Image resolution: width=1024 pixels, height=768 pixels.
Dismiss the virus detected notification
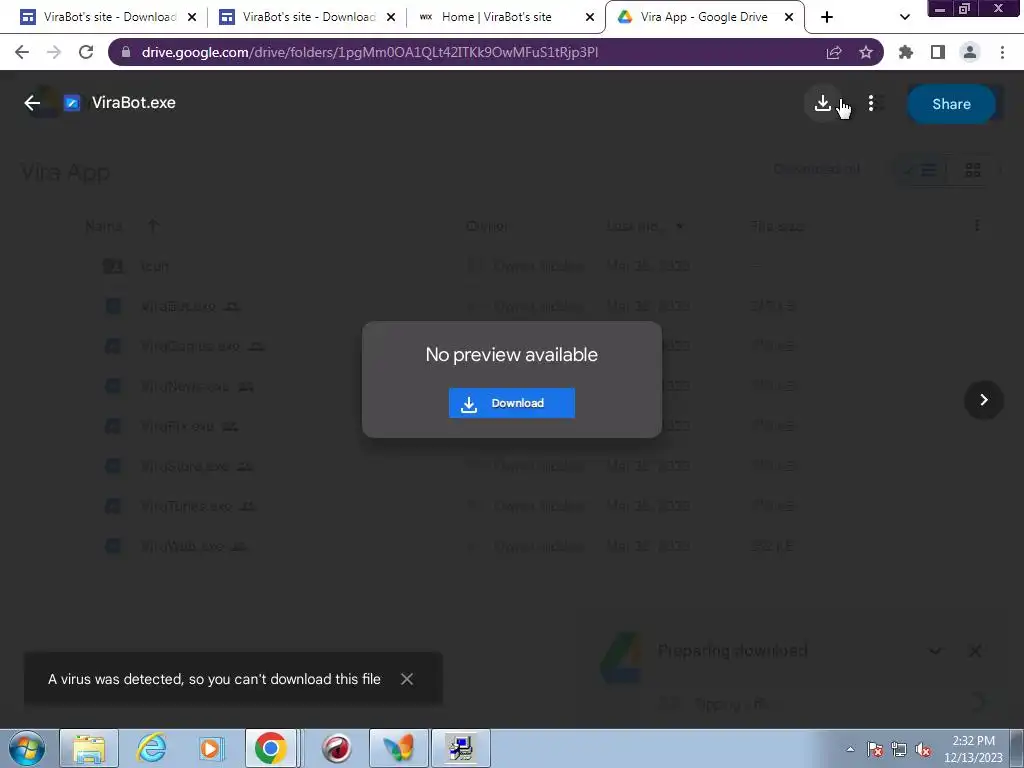[407, 679]
